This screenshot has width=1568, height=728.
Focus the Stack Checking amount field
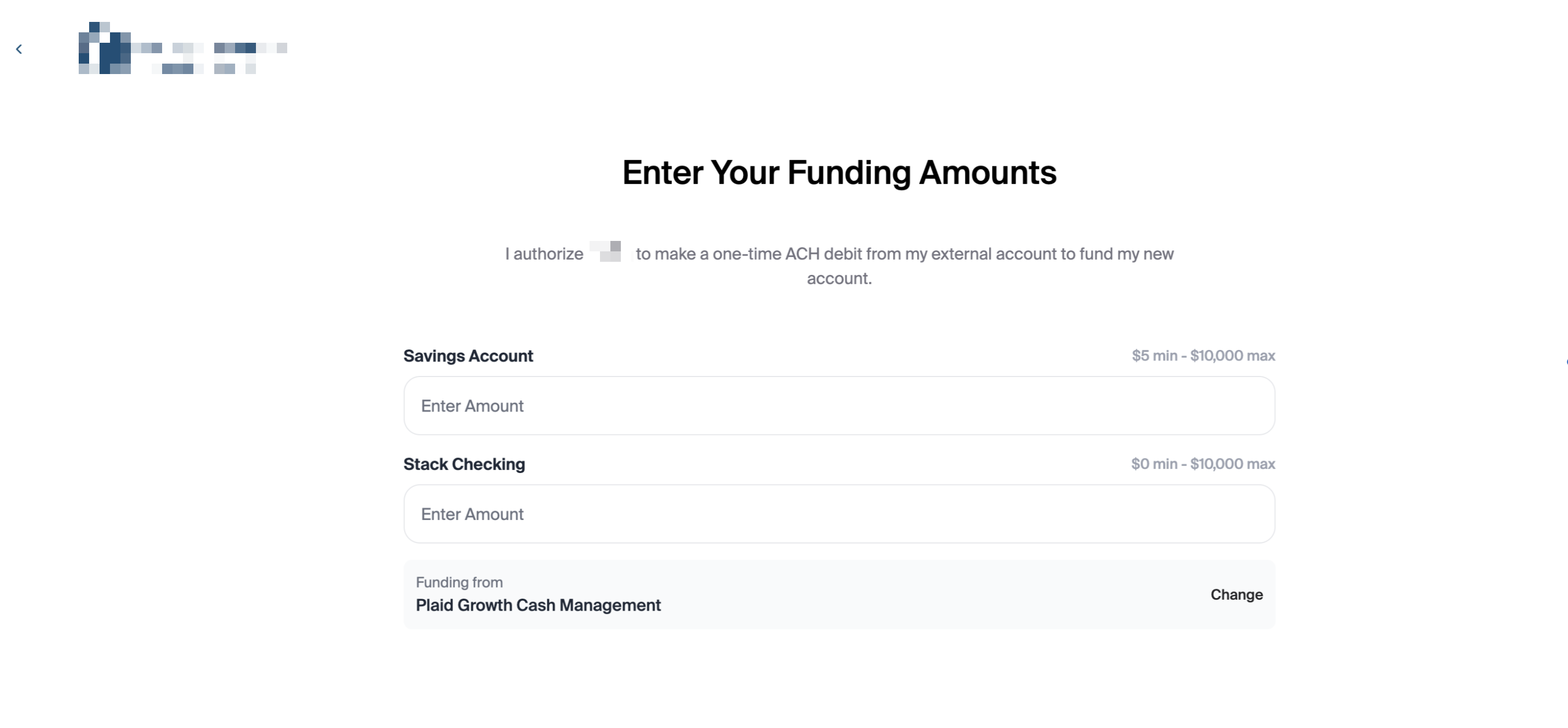[x=839, y=514]
